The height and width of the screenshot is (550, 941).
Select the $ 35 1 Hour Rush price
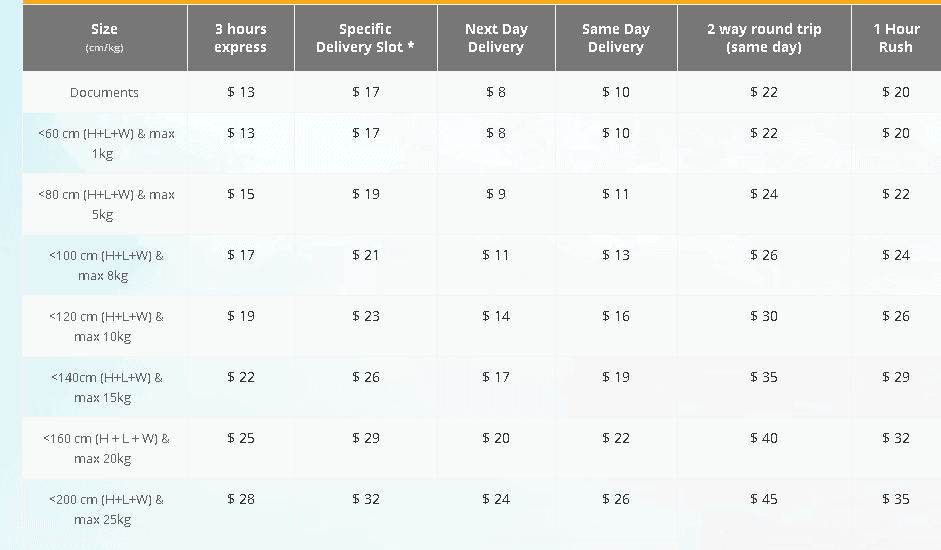(x=896, y=499)
